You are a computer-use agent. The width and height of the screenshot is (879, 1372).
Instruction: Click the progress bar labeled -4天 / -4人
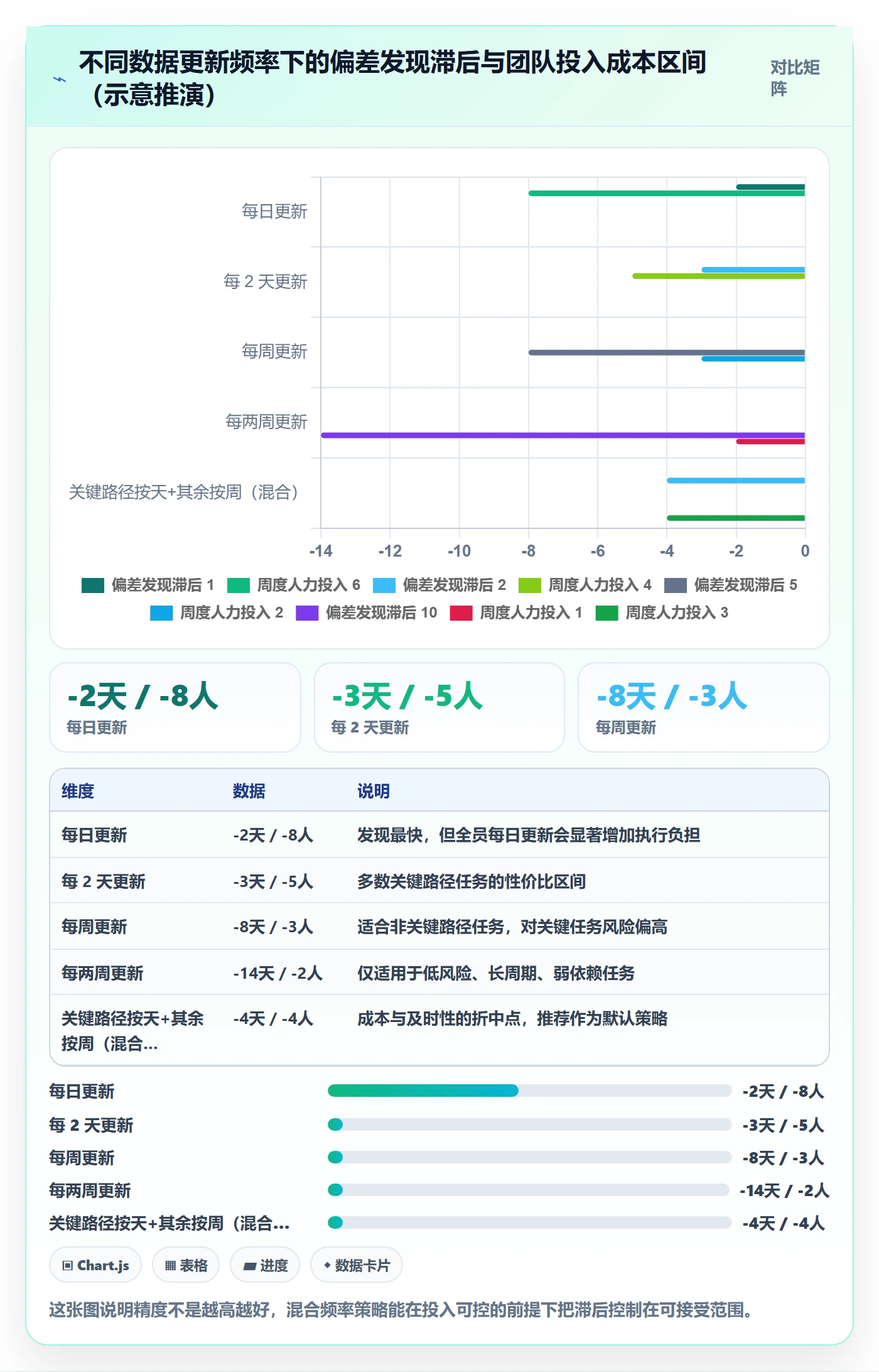tap(529, 1222)
